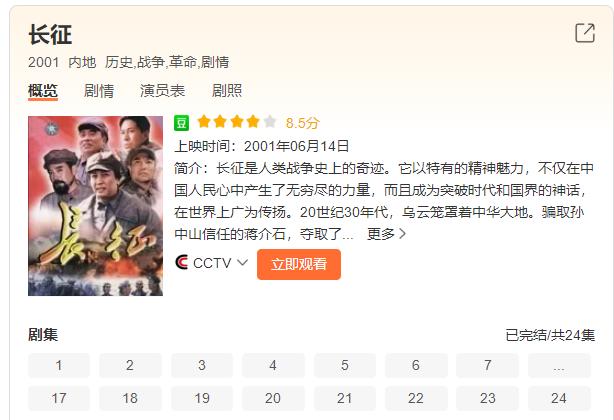Select episode 24
This screenshot has width=614, height=420.
[559, 398]
